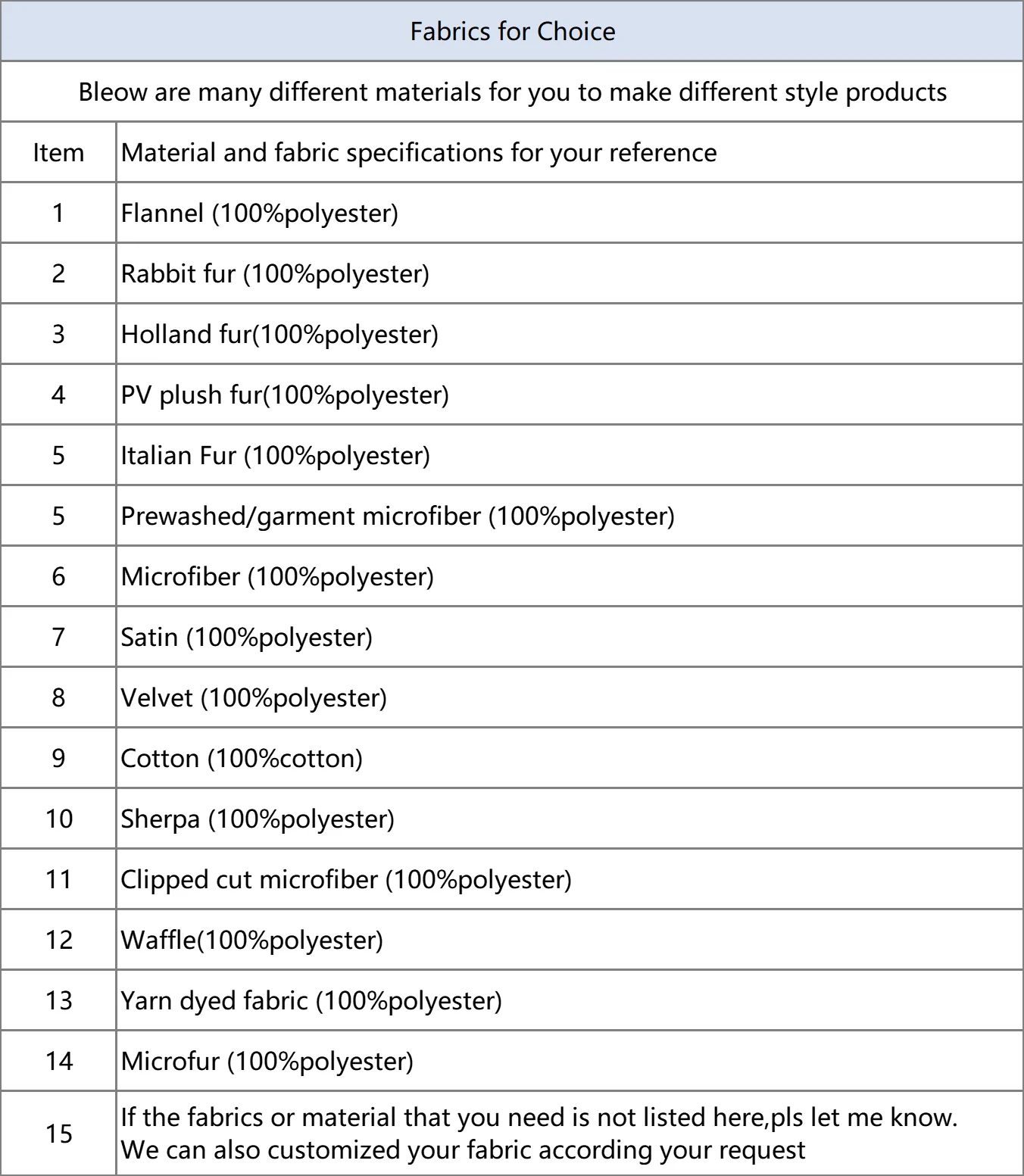Select the item number 15 cell

(x=58, y=1134)
